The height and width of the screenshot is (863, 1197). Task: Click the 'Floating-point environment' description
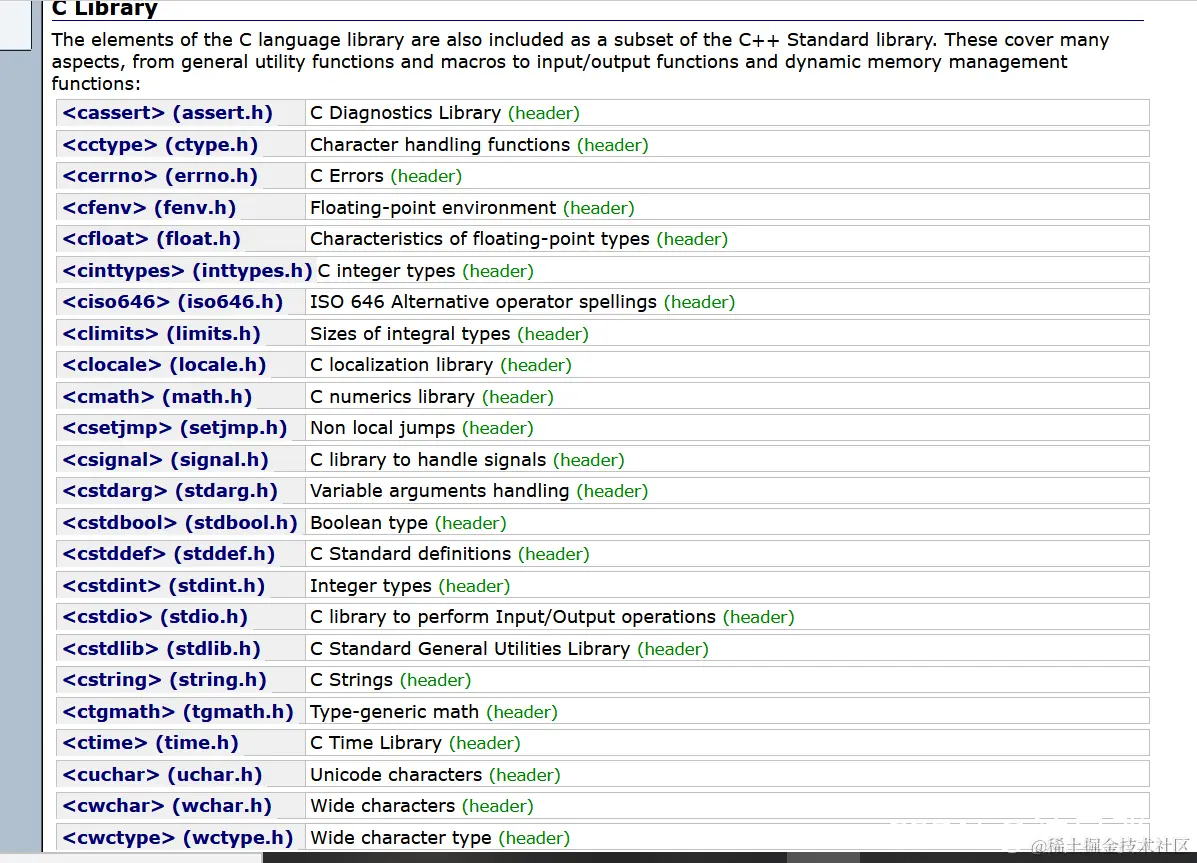tap(433, 208)
